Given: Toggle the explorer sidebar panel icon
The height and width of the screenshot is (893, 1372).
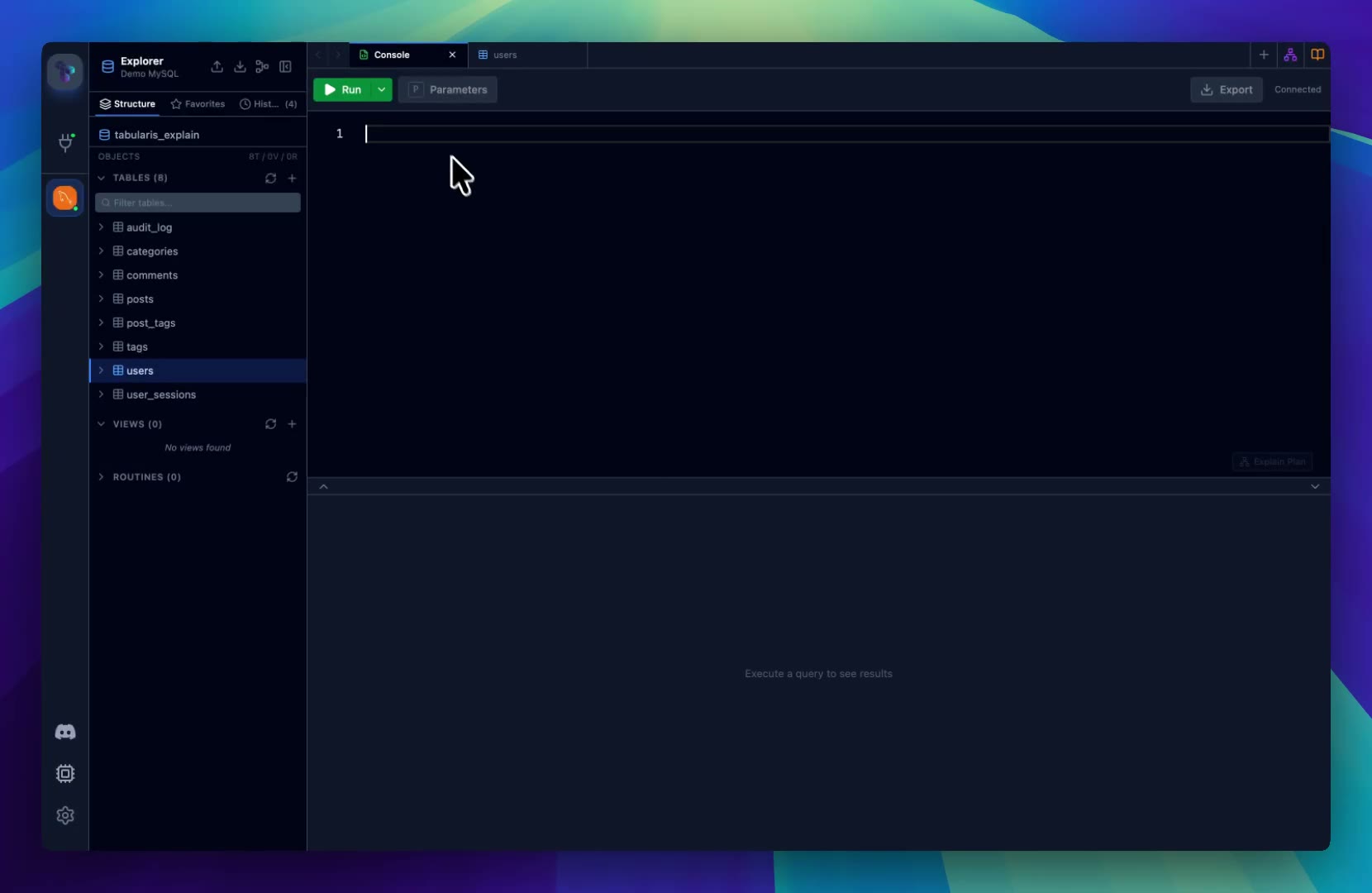Looking at the screenshot, I should tap(285, 67).
